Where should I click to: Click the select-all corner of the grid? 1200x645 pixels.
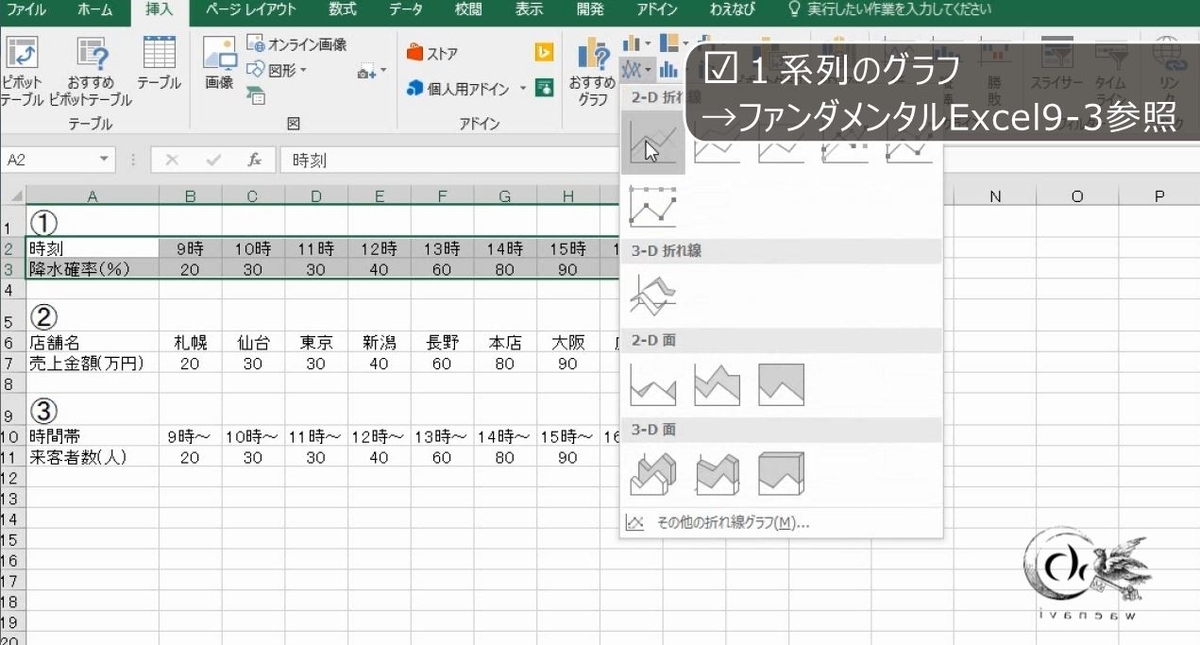(x=13, y=196)
